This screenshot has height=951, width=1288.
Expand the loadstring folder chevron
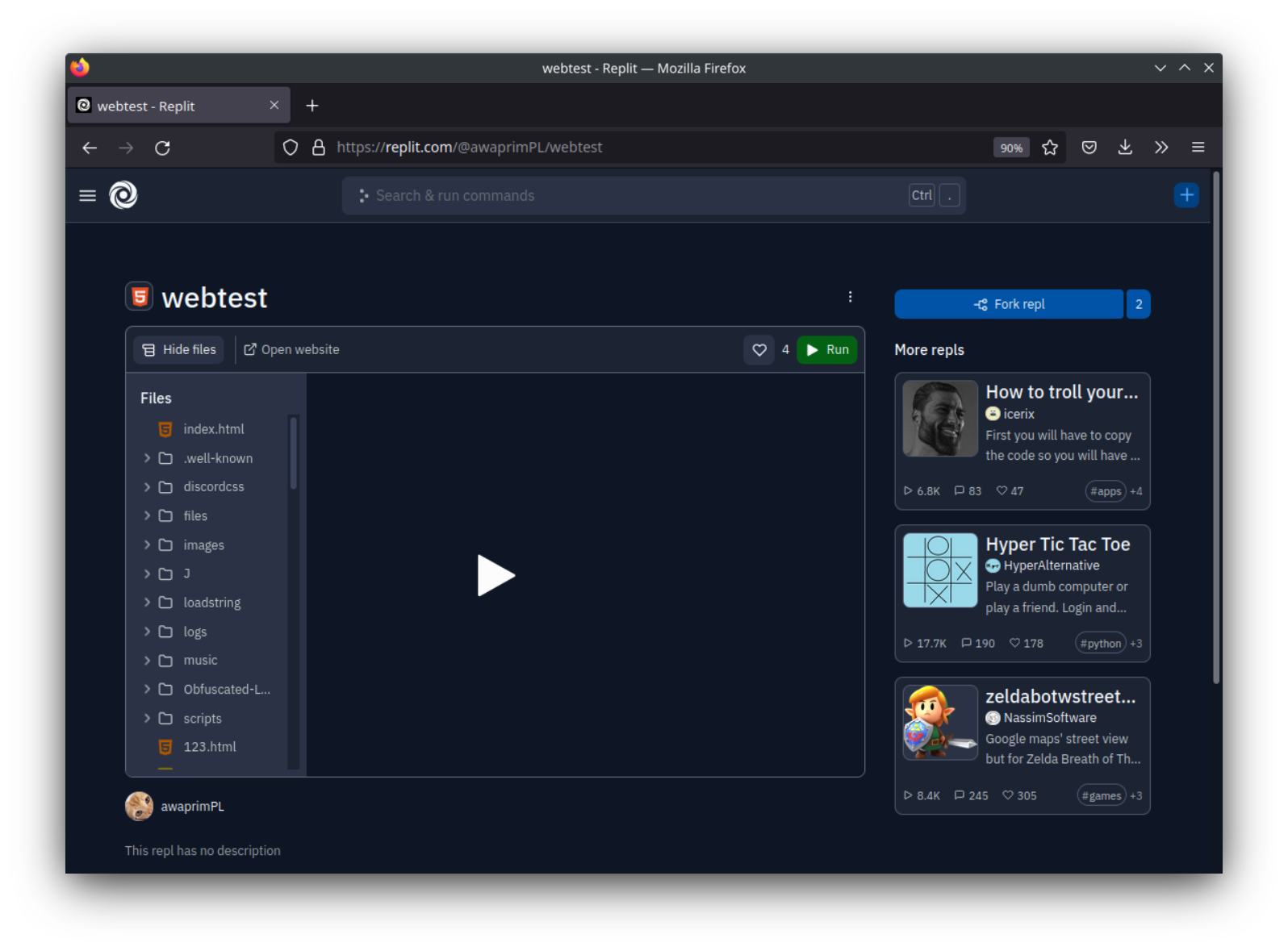click(x=147, y=603)
